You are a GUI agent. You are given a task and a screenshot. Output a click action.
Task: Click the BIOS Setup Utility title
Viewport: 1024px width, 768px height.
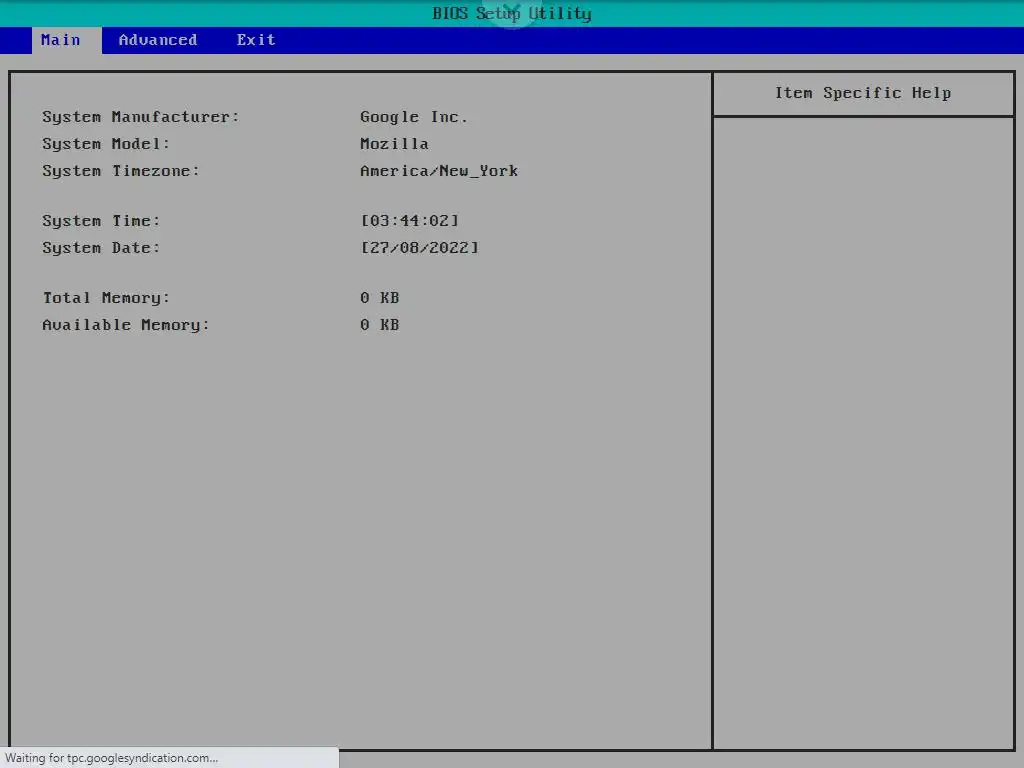click(512, 14)
